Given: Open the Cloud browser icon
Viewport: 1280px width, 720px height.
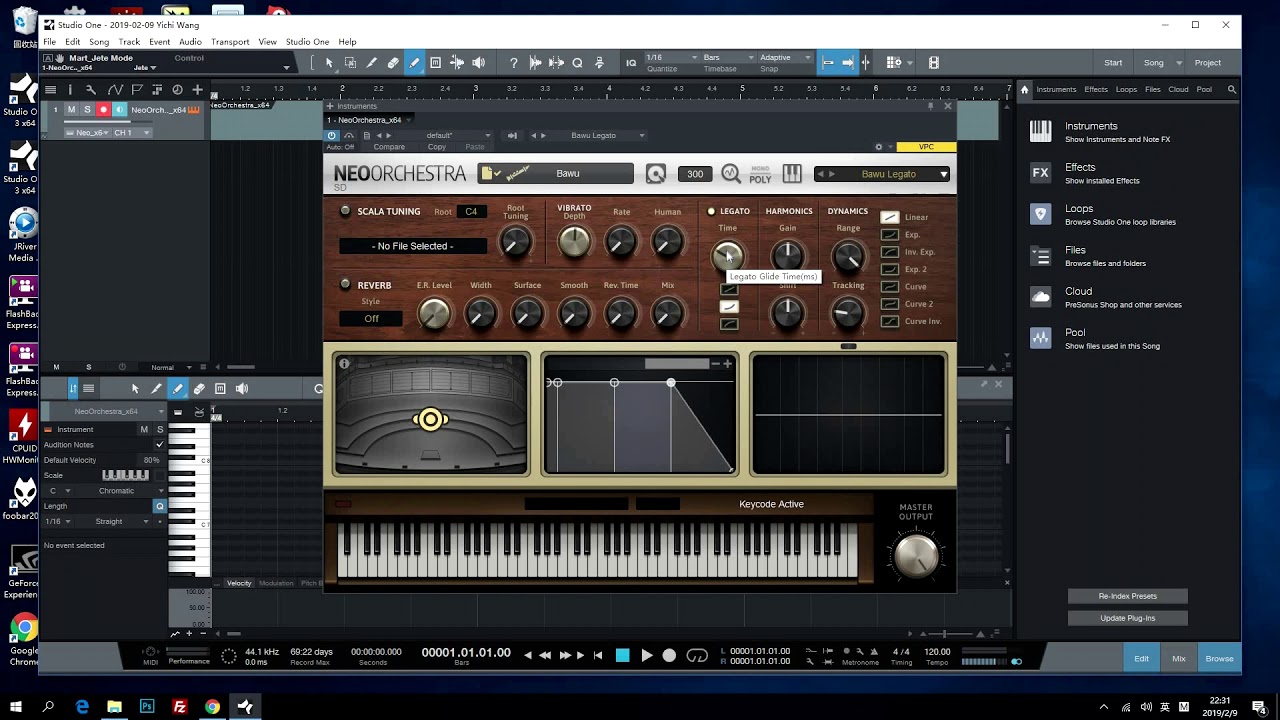Looking at the screenshot, I should click(x=1040, y=297).
